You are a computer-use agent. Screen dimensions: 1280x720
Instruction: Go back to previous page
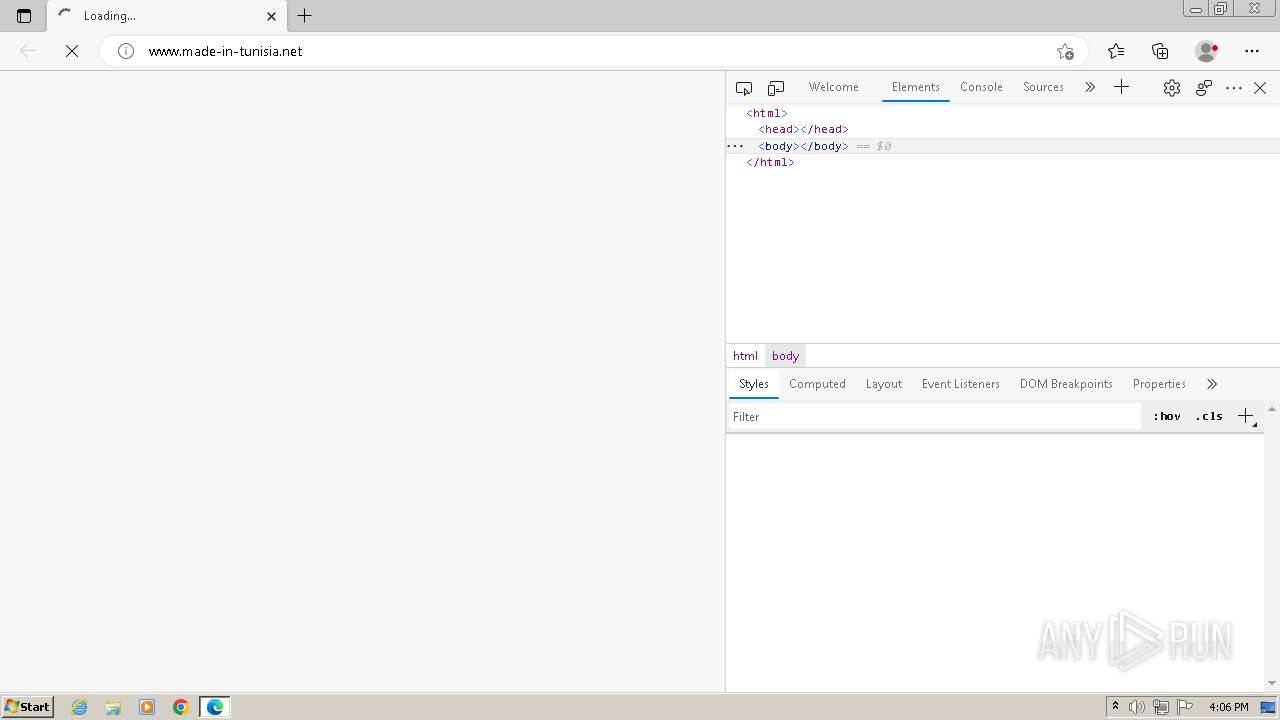click(28, 51)
